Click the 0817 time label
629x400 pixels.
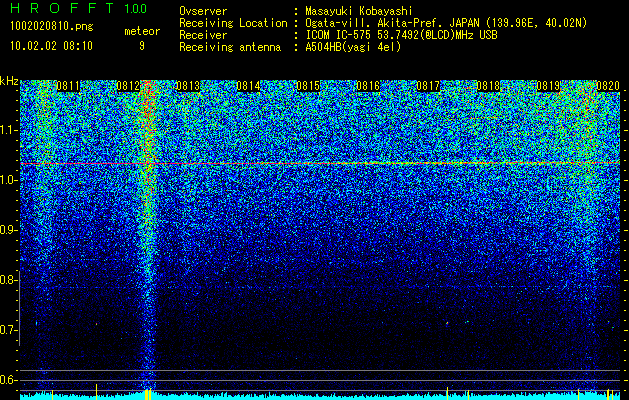click(x=428, y=85)
